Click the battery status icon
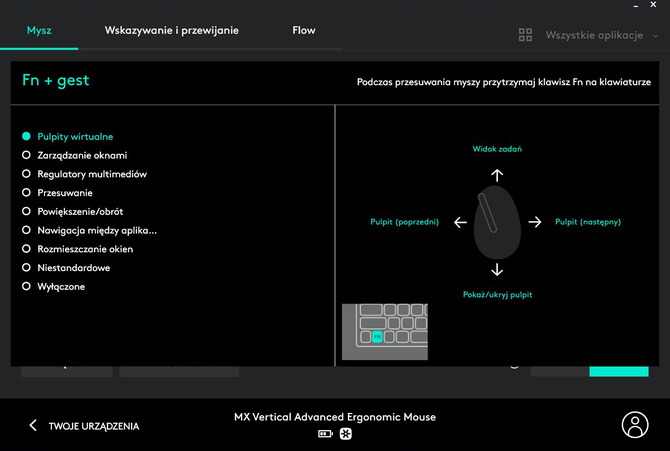Screen dimensions: 670x451 pyautogui.click(x=324, y=434)
